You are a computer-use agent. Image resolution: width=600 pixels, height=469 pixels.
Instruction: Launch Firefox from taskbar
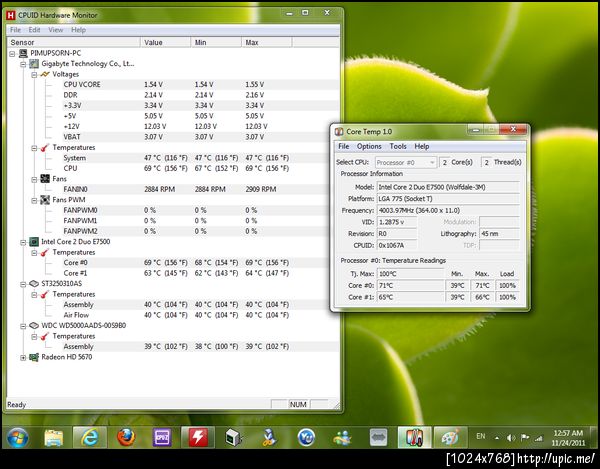click(x=126, y=437)
